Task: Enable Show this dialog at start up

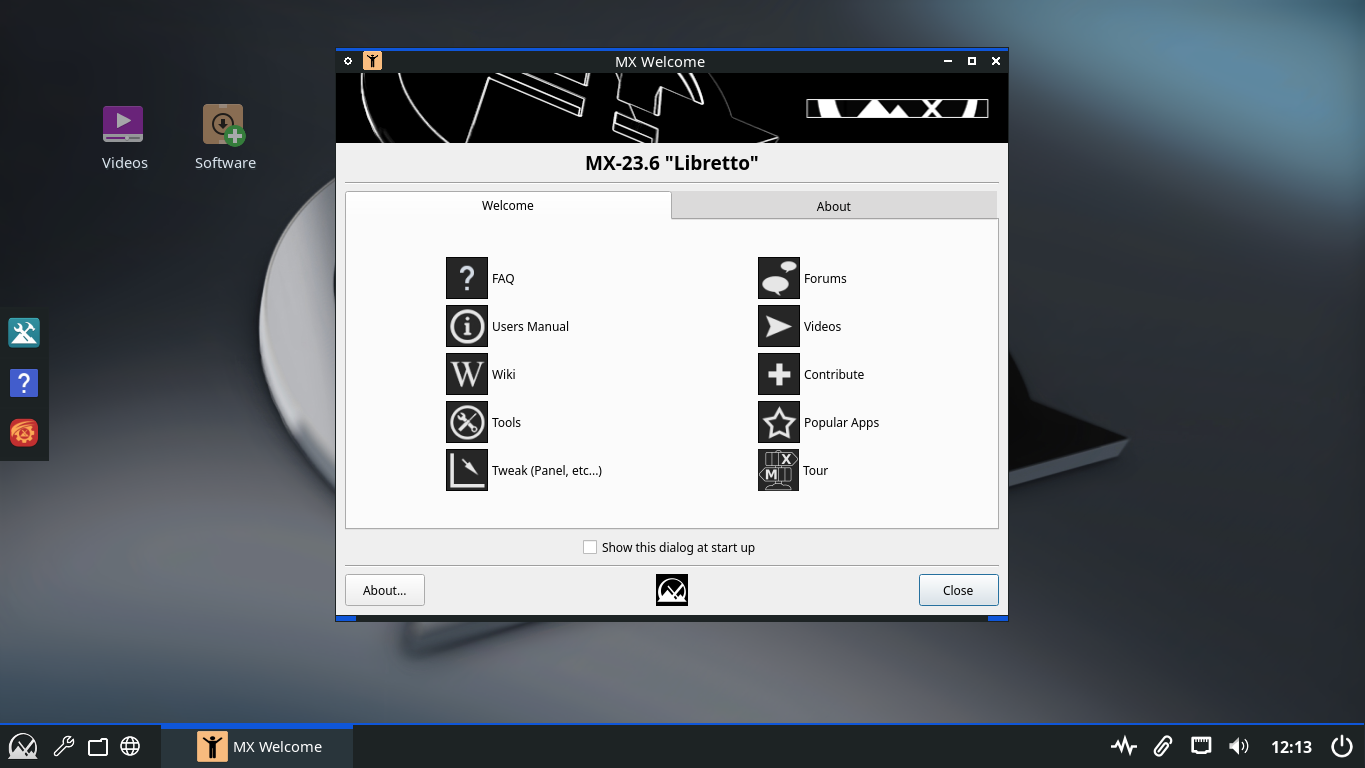Action: [x=590, y=547]
